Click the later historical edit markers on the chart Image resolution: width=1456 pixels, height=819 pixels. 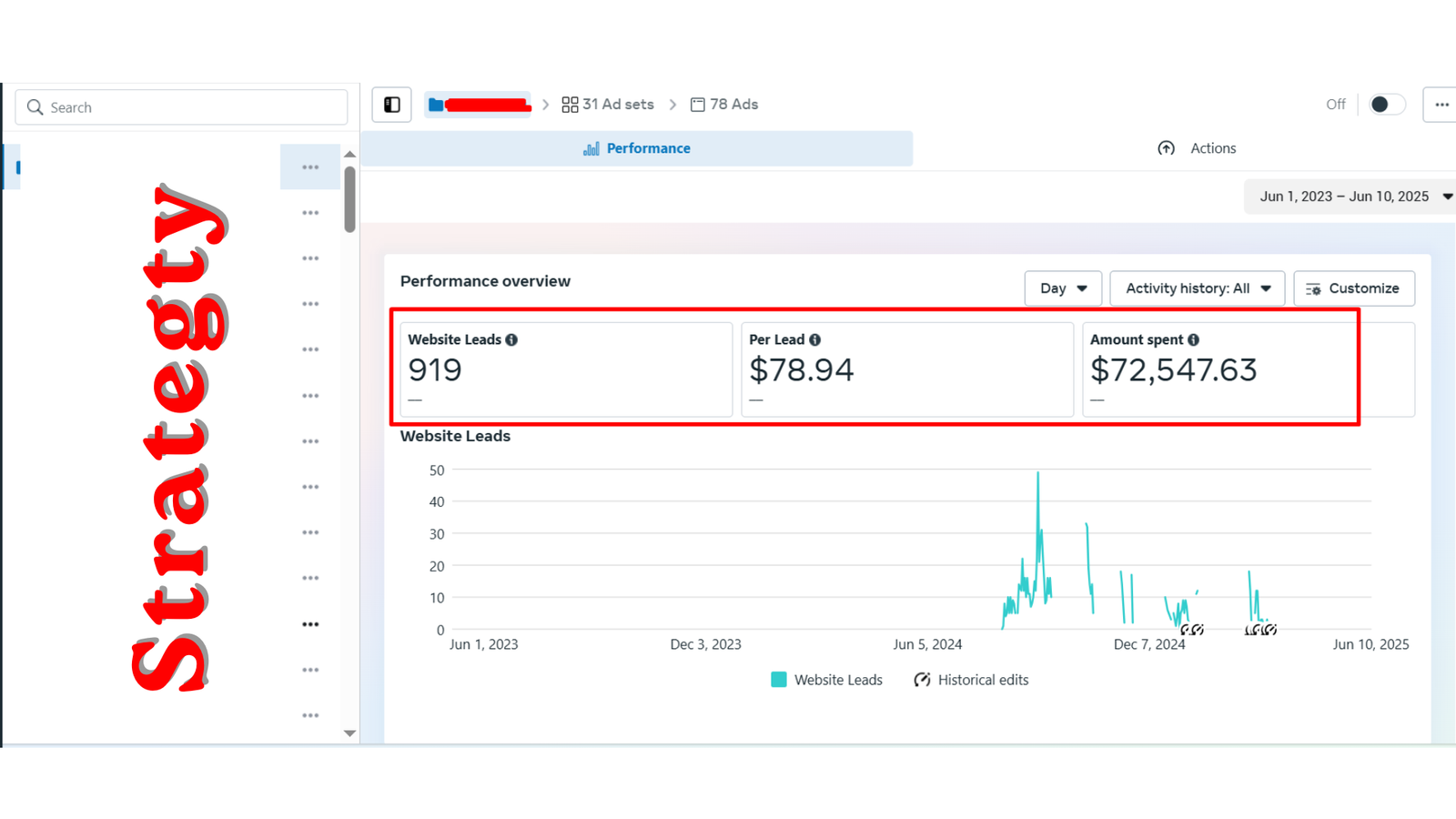[1260, 629]
